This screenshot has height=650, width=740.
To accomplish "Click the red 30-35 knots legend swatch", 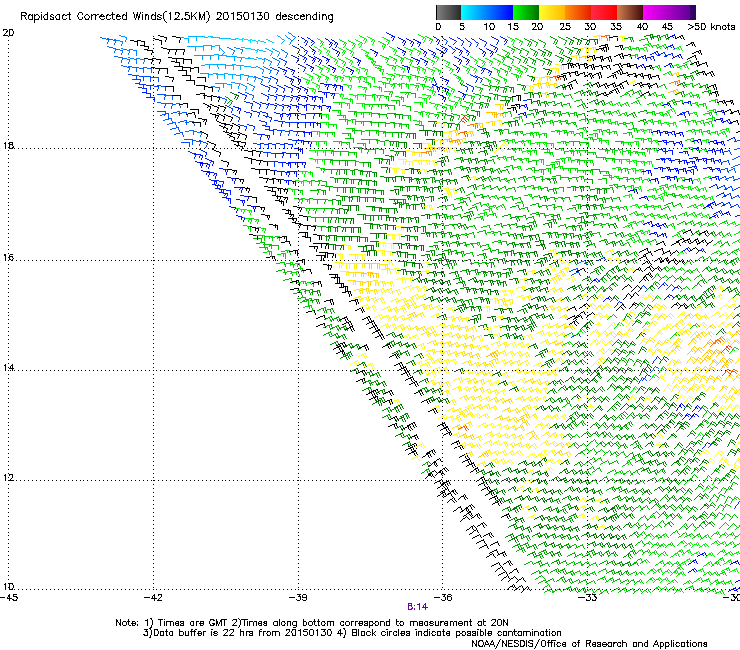I will 604,12.
